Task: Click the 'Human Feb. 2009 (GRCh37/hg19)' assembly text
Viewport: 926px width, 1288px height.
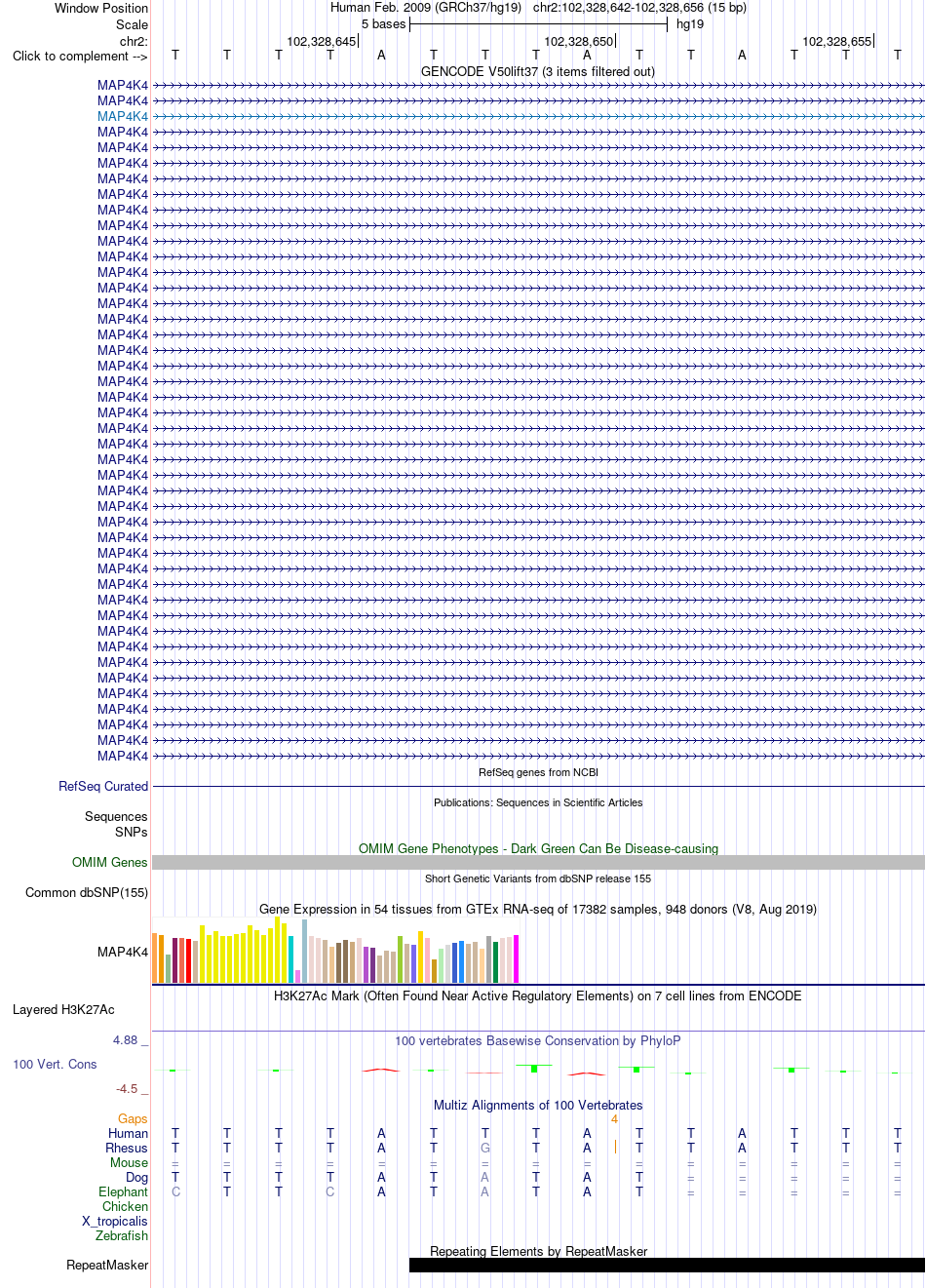Action: coord(426,8)
